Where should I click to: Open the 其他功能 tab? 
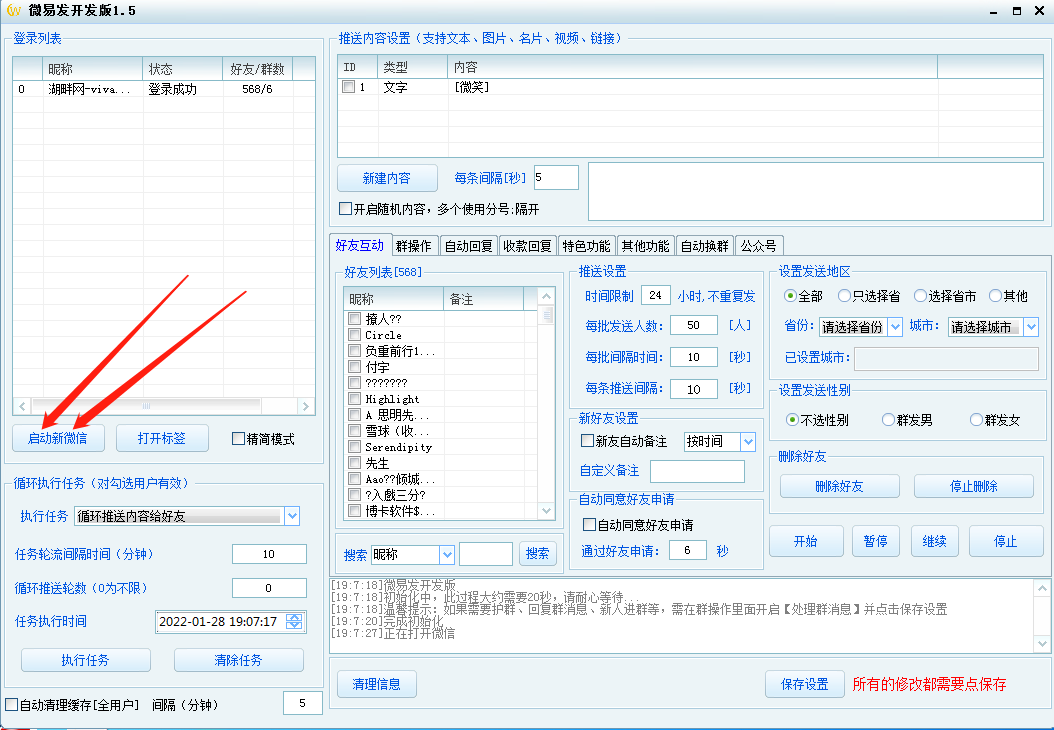pos(645,246)
